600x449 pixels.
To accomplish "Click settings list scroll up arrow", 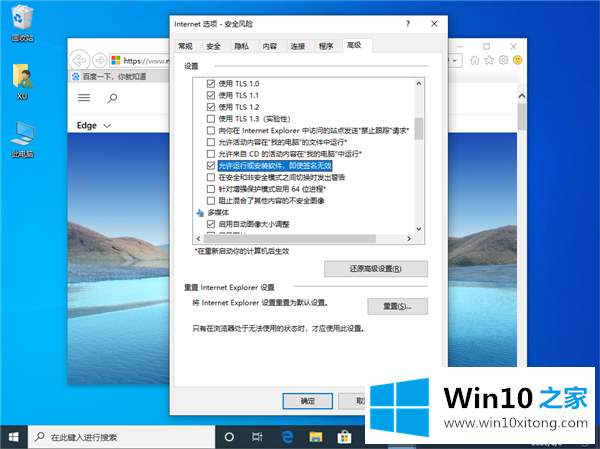I will coord(419,83).
